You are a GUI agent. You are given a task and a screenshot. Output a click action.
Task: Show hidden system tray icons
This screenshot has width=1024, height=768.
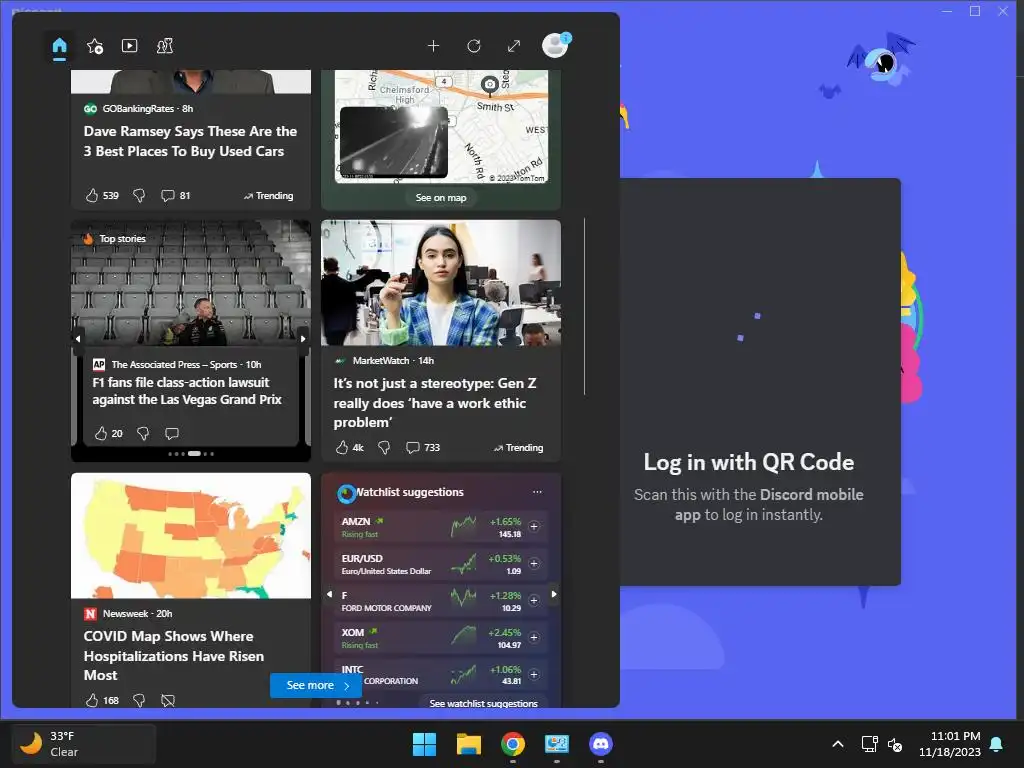tap(838, 744)
